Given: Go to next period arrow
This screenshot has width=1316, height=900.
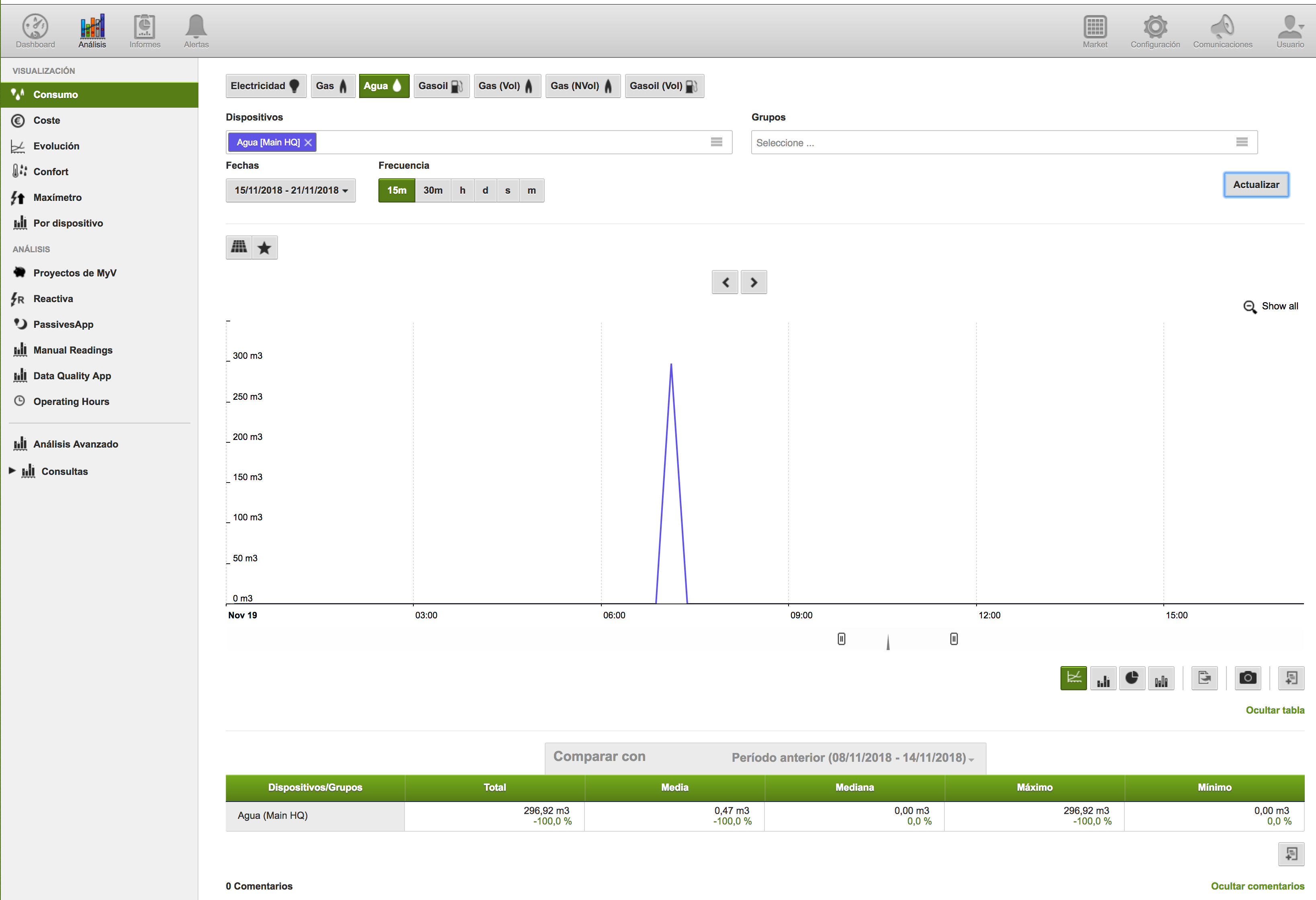Looking at the screenshot, I should (x=754, y=282).
